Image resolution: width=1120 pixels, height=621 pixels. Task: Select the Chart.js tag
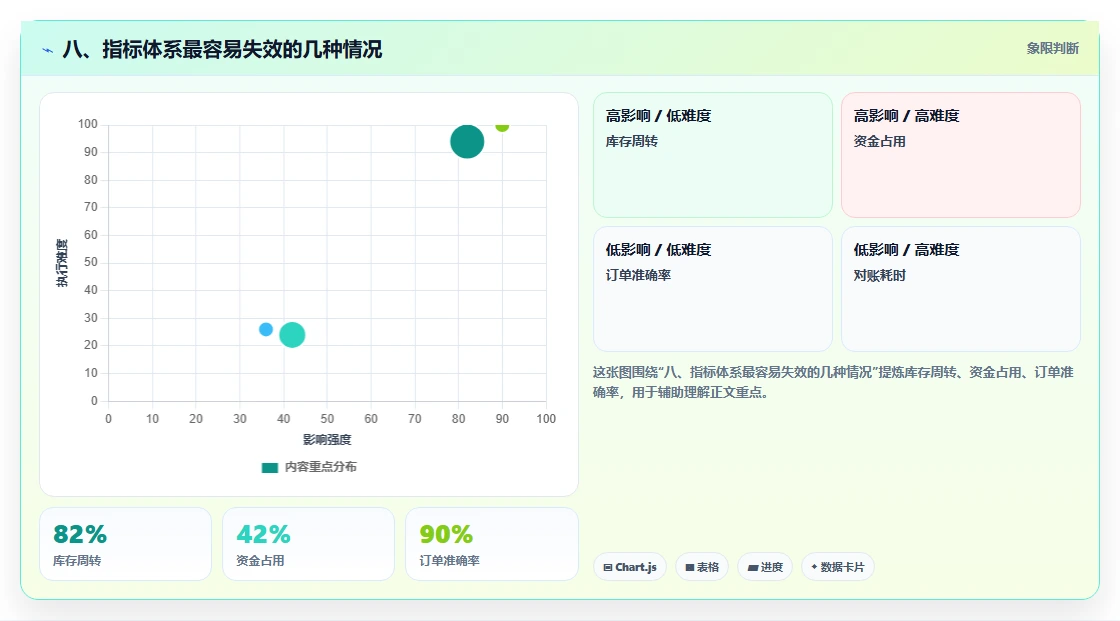point(630,567)
